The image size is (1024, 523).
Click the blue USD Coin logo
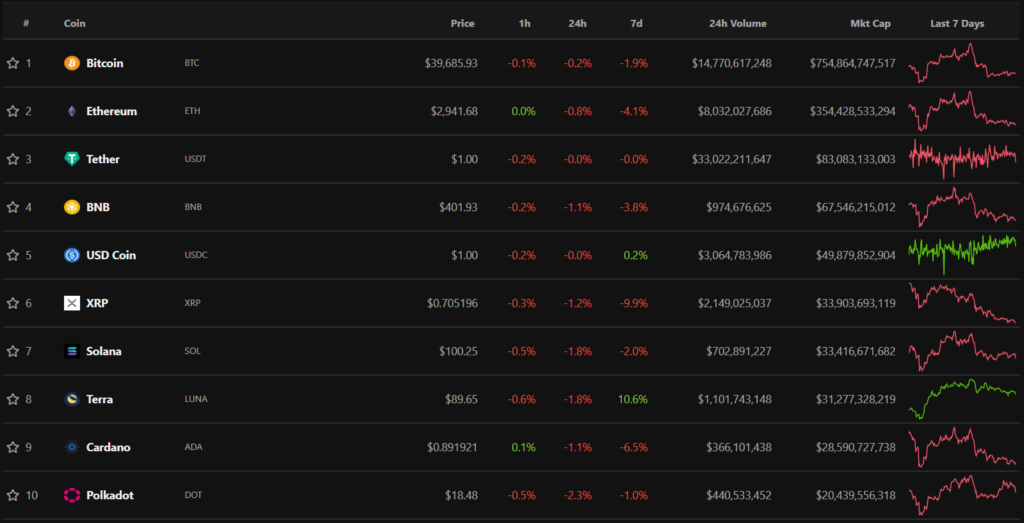[x=72, y=255]
